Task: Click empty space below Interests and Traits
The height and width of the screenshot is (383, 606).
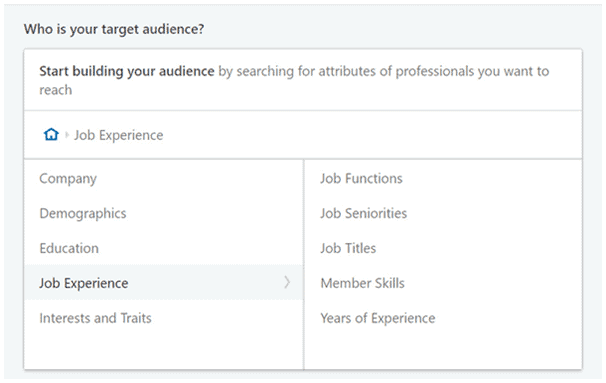Action: pos(163,352)
